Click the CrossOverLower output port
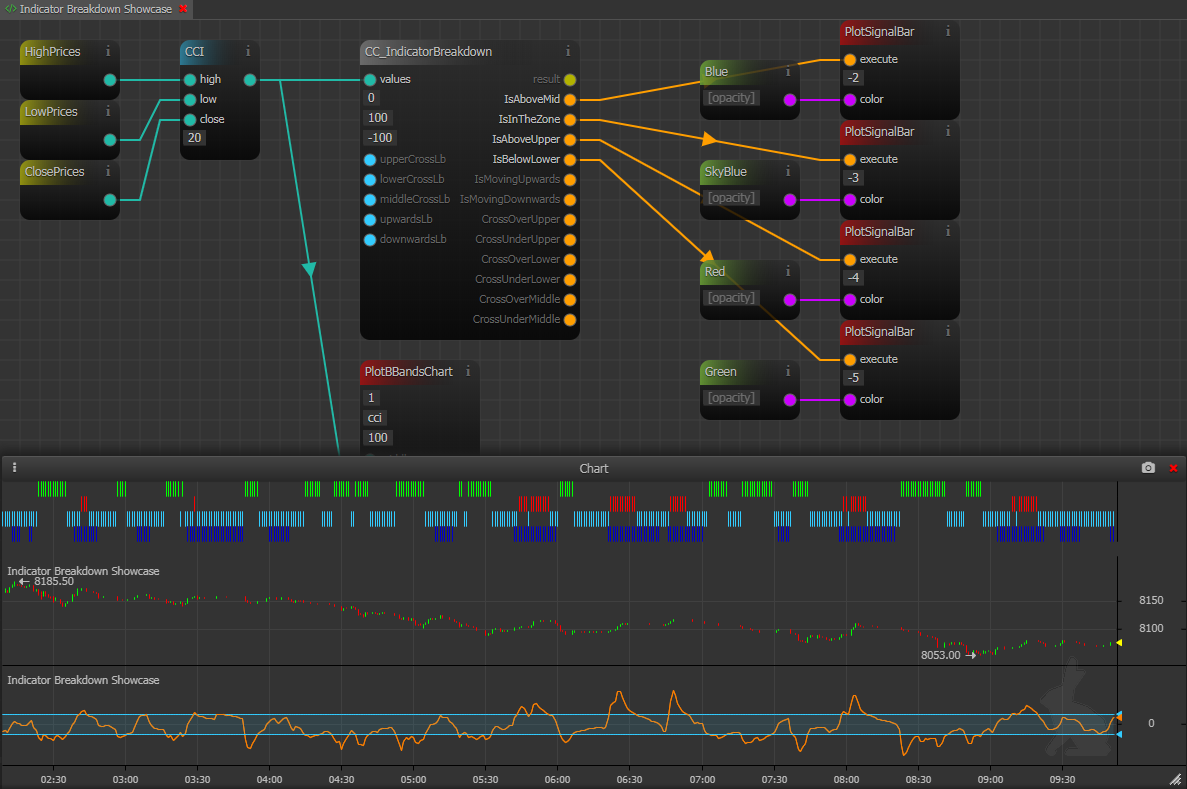 pos(570,260)
